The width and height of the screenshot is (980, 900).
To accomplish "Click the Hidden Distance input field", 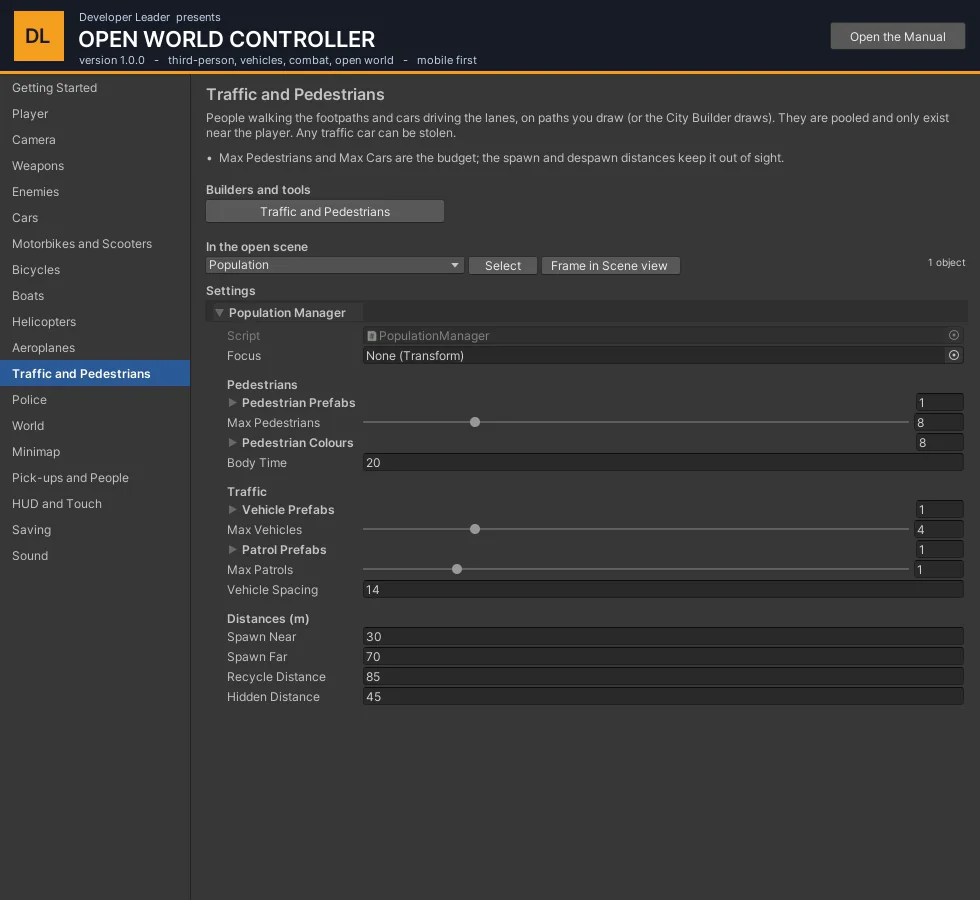I will (663, 696).
